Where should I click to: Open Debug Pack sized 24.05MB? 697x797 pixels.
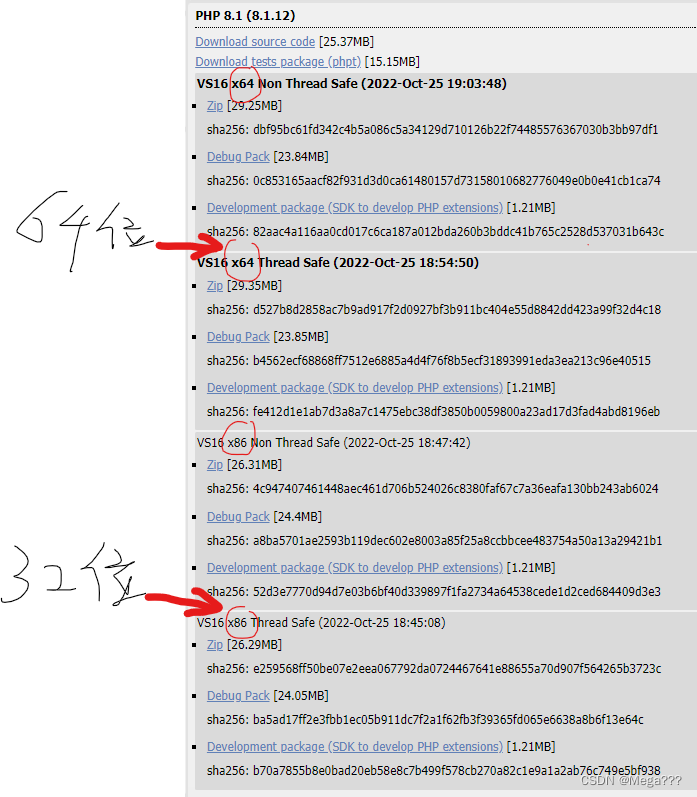tap(238, 695)
